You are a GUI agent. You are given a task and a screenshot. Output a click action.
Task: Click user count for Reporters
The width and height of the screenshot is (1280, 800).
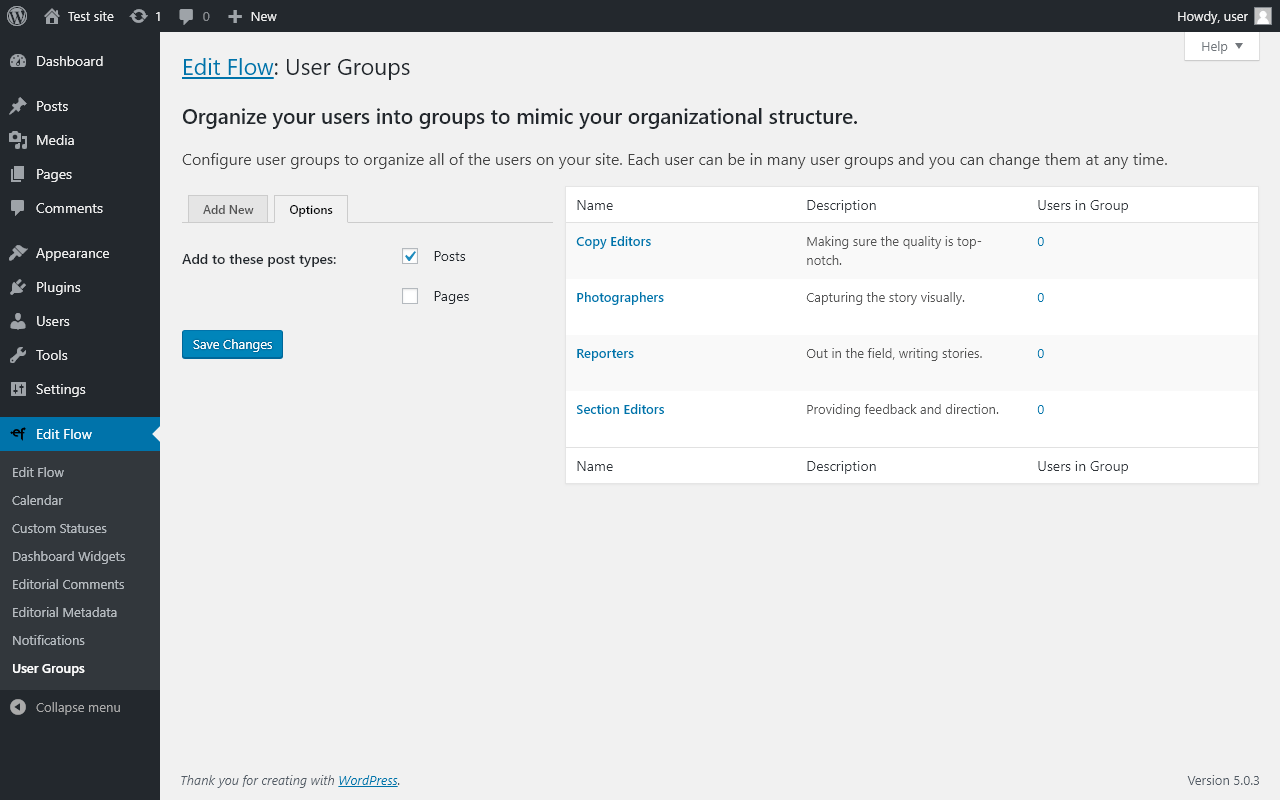(1041, 353)
